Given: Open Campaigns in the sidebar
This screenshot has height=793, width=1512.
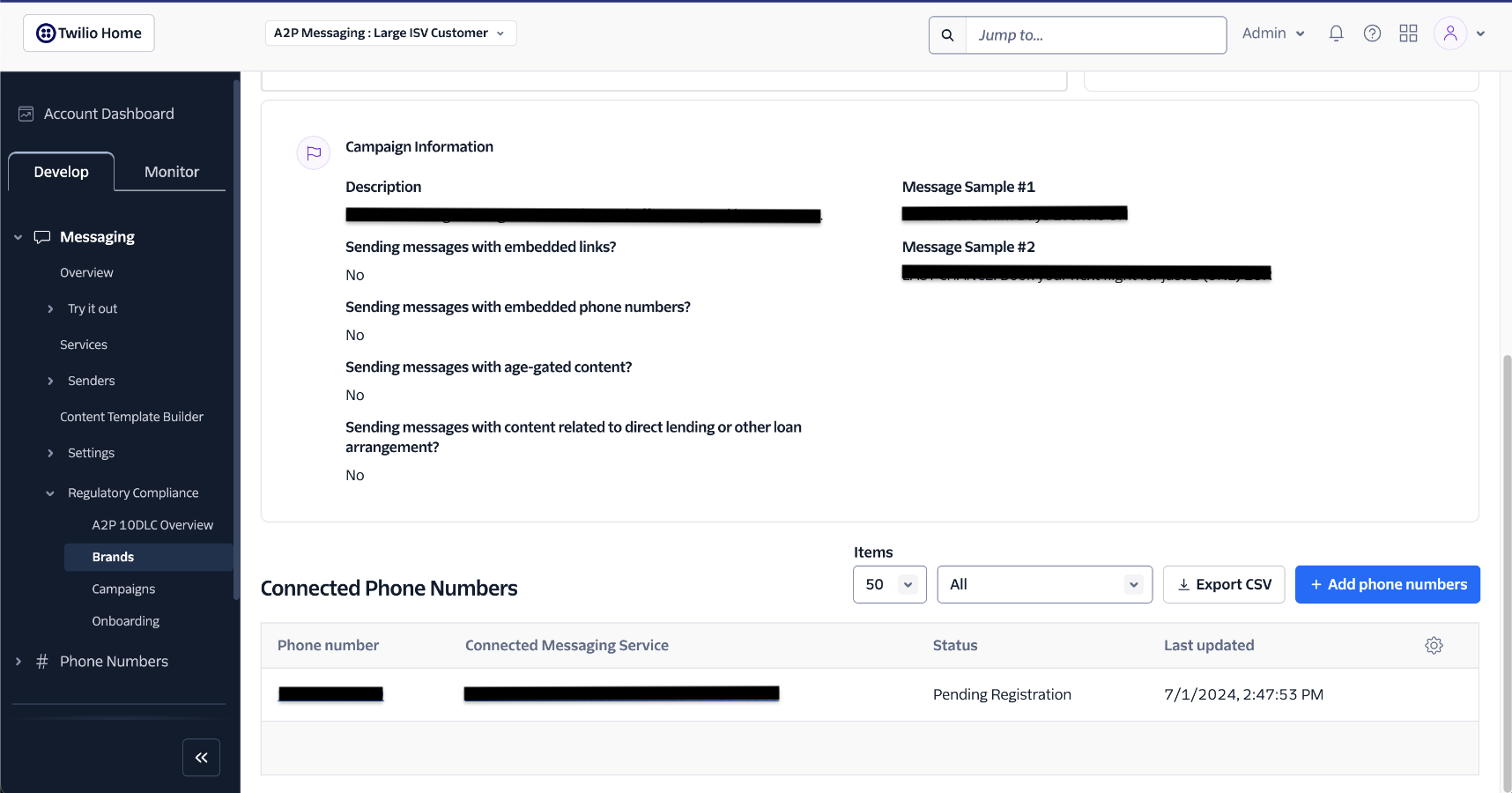Looking at the screenshot, I should 123,589.
